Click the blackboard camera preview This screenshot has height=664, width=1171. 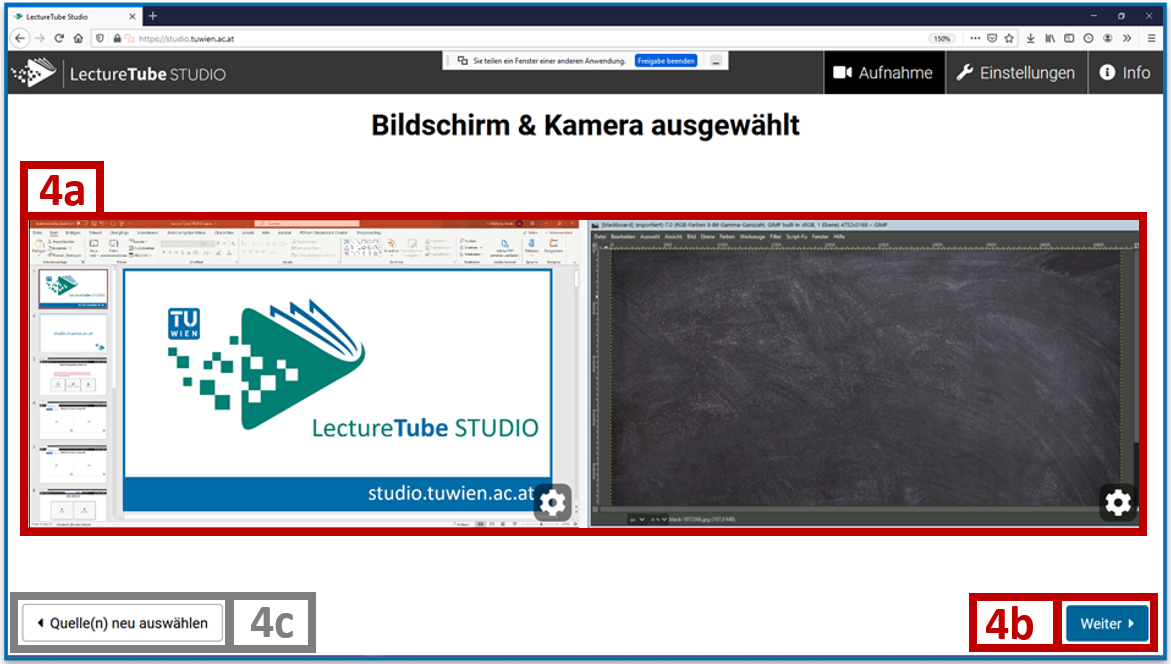pos(864,373)
